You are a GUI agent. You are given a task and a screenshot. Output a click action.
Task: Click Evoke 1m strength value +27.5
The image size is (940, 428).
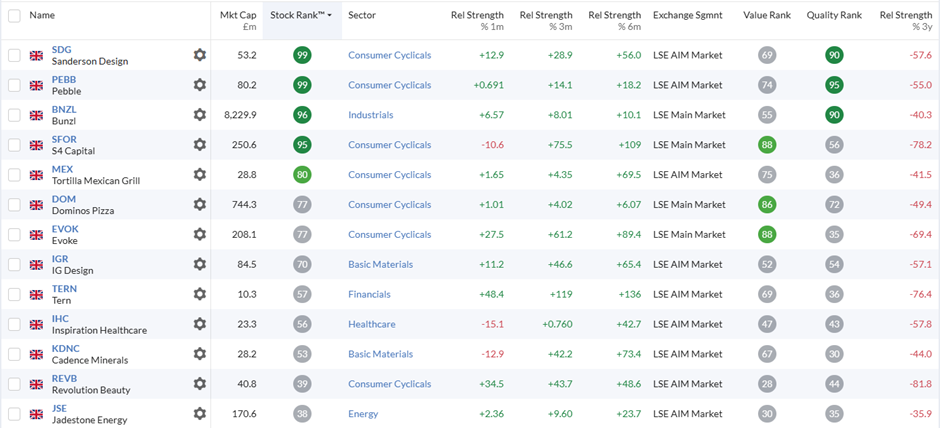click(491, 234)
